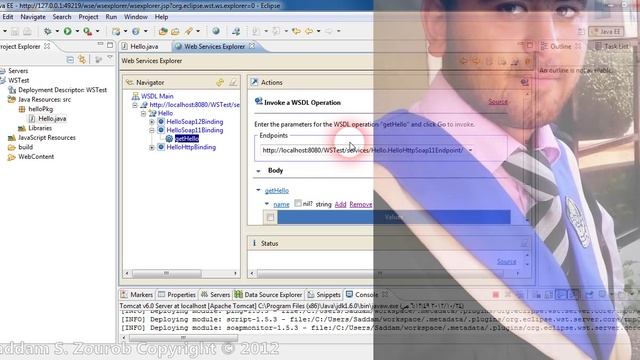Viewport: 640px width, 360px height.
Task: Select Hello.java in Project Explorer
Action: pos(52,119)
